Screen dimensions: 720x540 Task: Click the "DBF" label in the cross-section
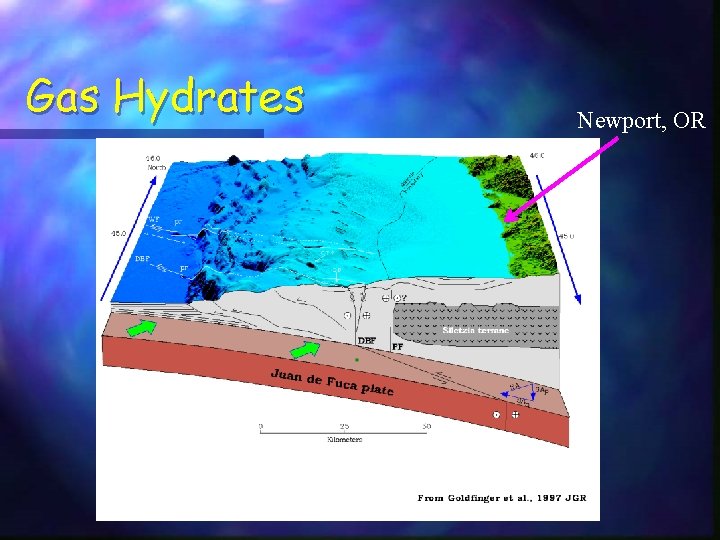pos(367,341)
